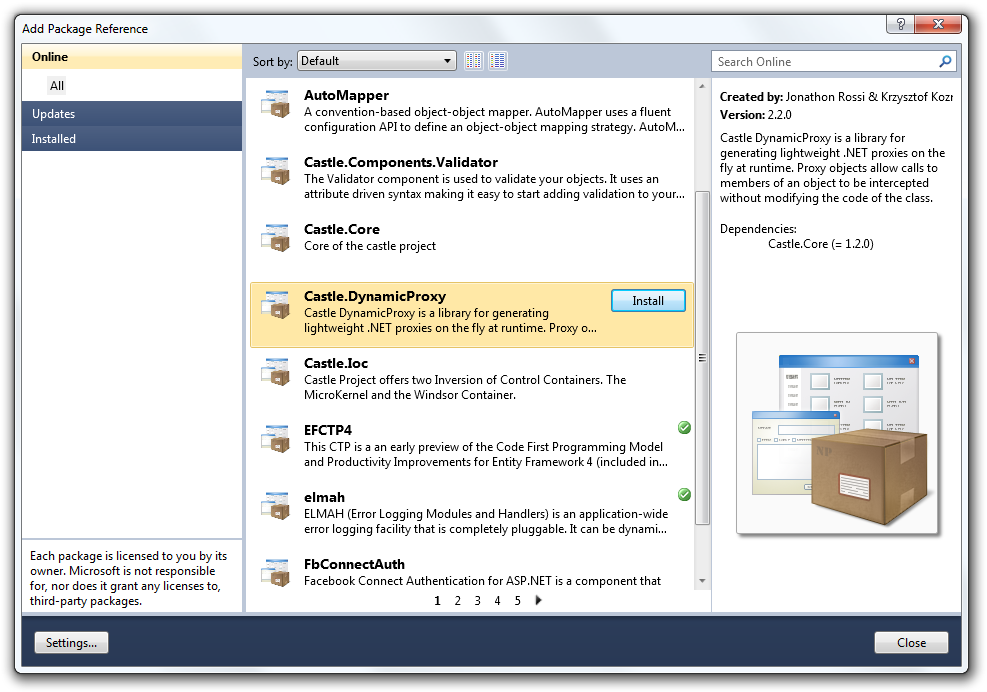Select the EFCTP4 package title
The width and height of the screenshot is (987, 692).
(328, 430)
